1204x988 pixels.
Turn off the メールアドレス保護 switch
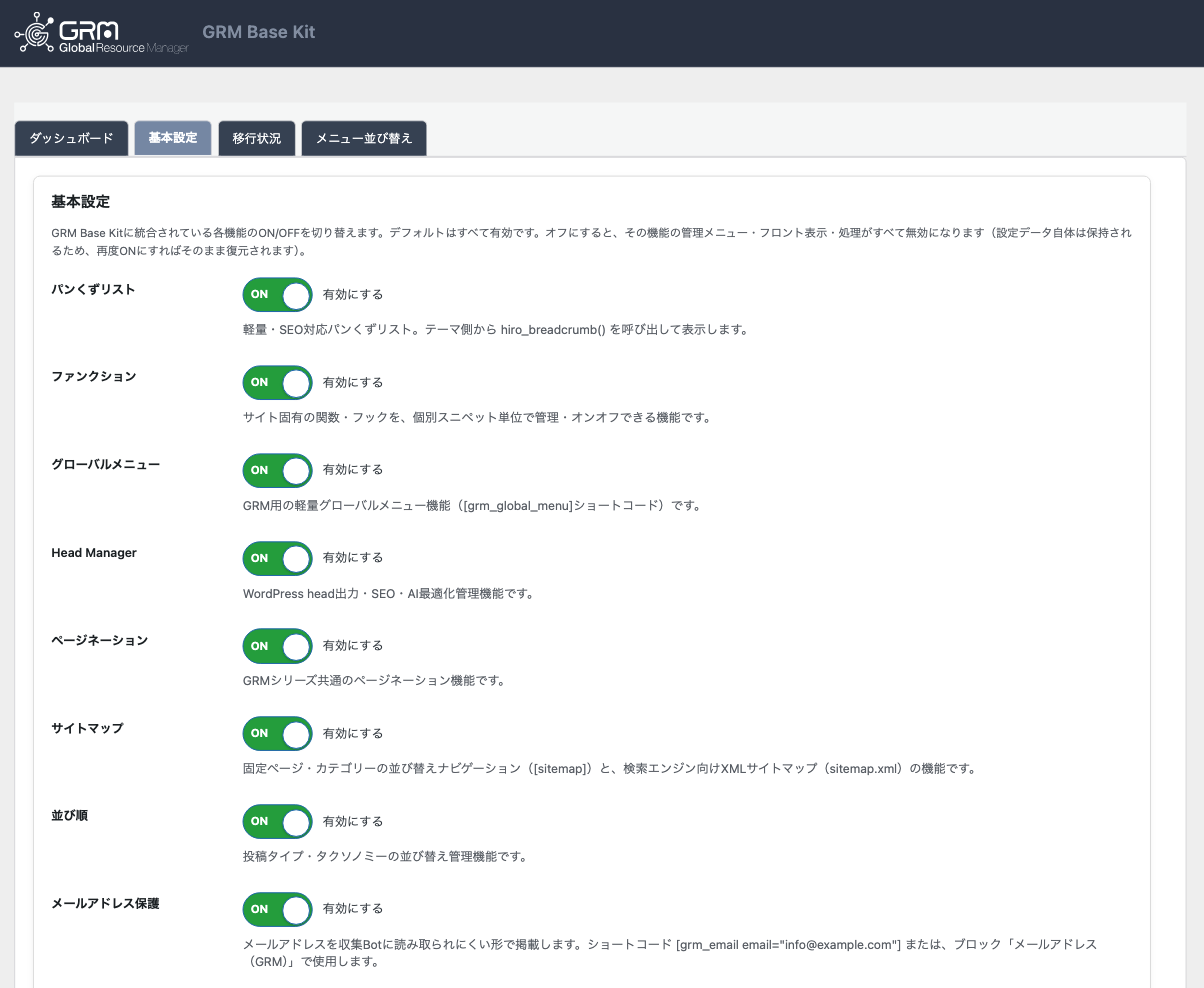coord(277,909)
